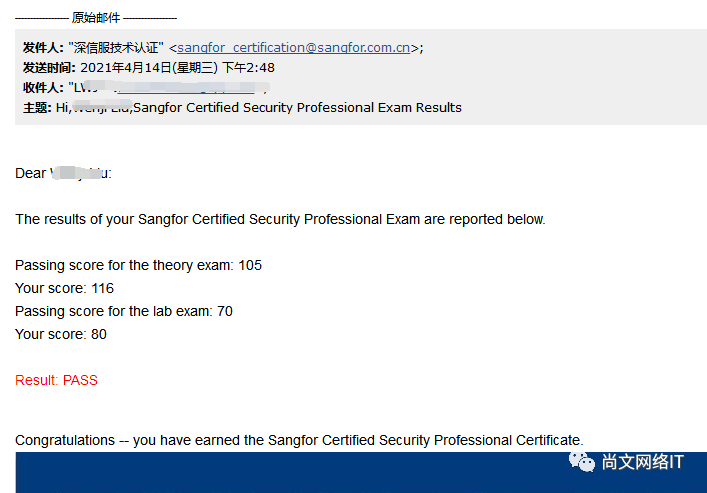Click the Congratulations certificate sentence
Viewport: 707px width, 493px height.
point(299,440)
